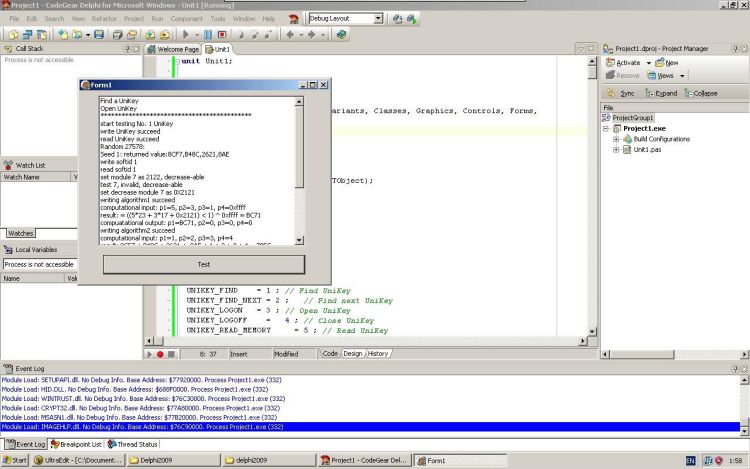Open the Thread Status tab
The image size is (750, 469).
pyautogui.click(x=132, y=444)
